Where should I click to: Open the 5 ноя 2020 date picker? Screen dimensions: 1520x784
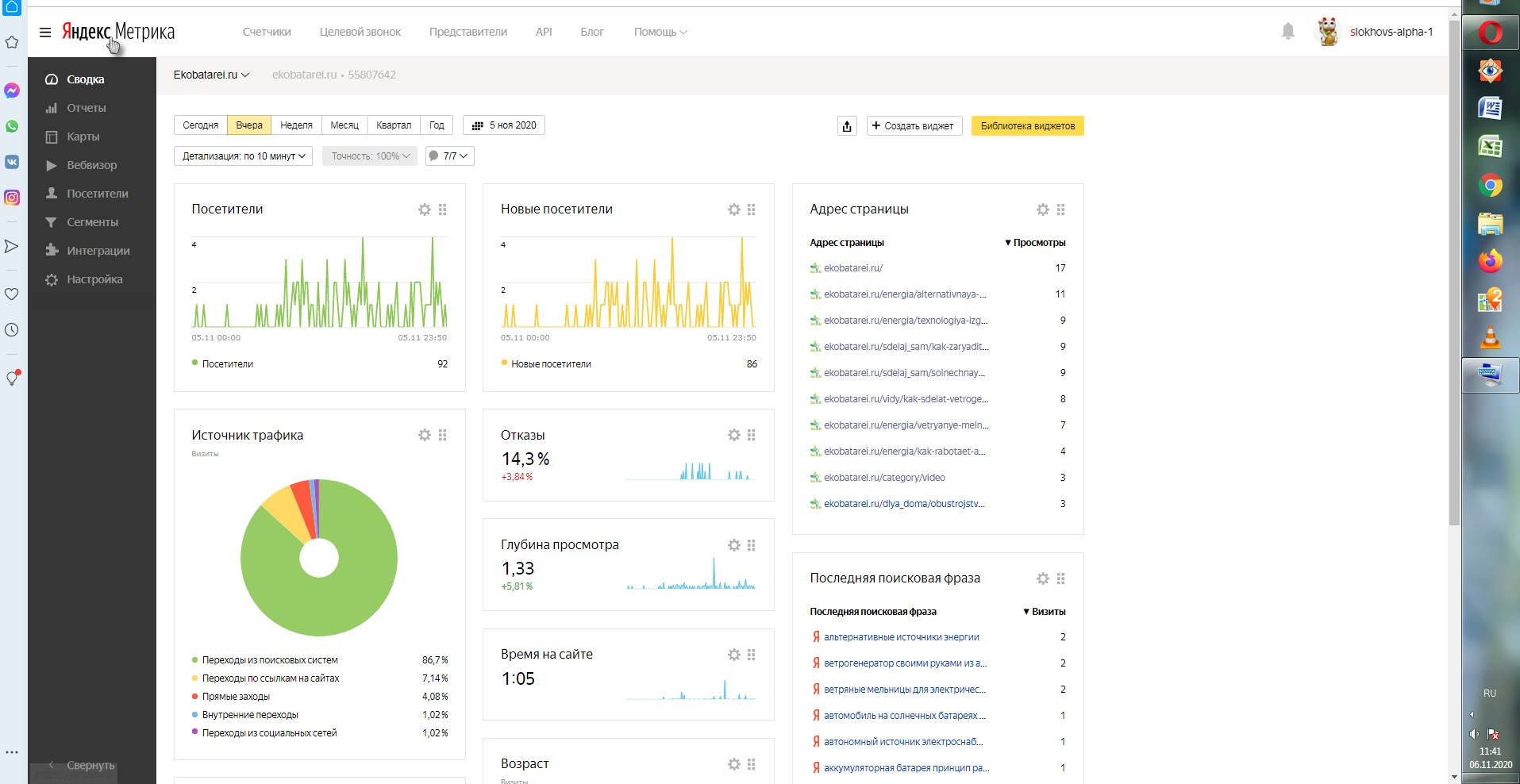504,125
